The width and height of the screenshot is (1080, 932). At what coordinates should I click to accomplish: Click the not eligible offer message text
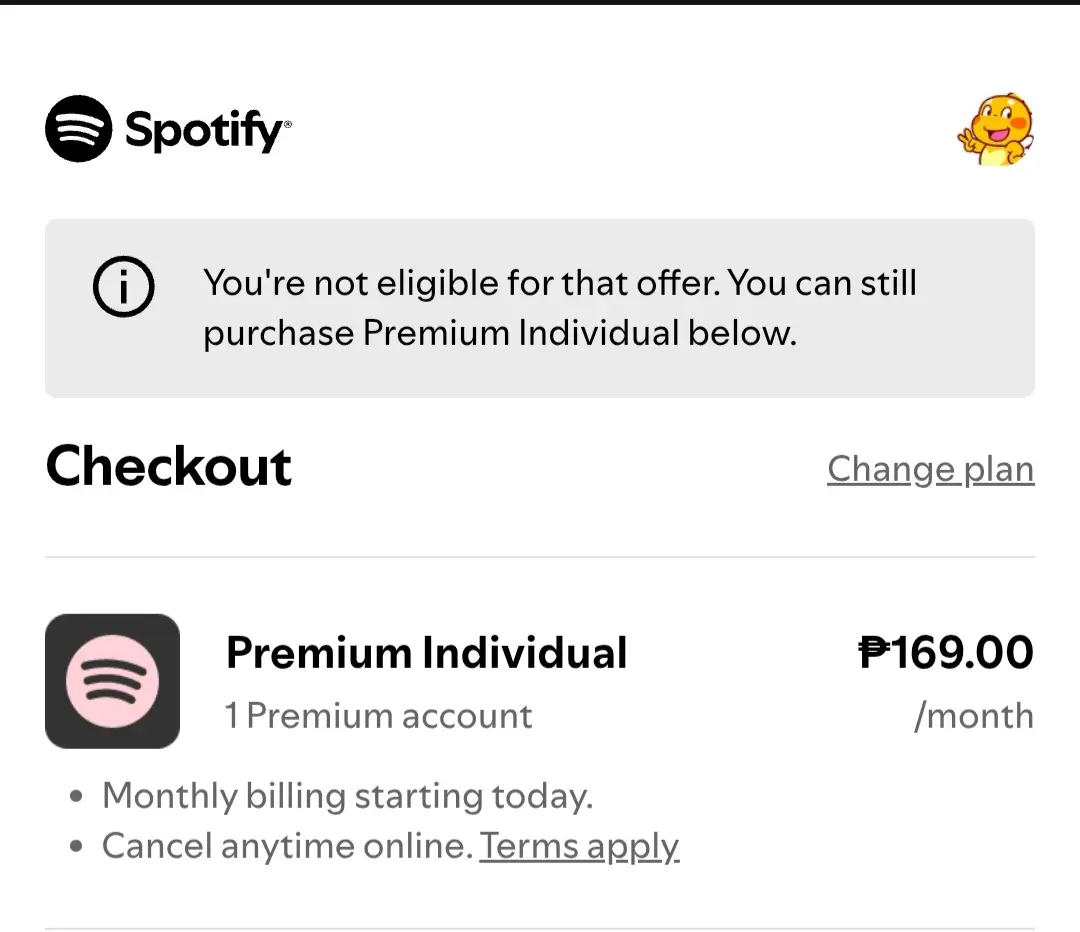point(560,308)
